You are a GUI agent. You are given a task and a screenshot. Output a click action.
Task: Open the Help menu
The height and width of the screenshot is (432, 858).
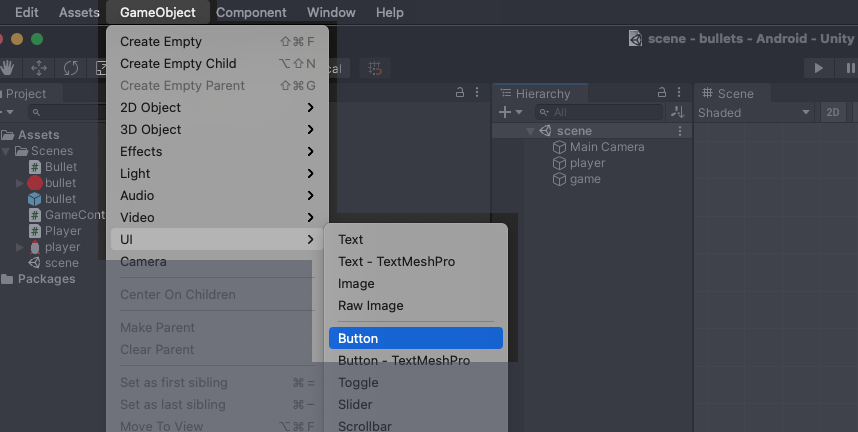click(390, 12)
